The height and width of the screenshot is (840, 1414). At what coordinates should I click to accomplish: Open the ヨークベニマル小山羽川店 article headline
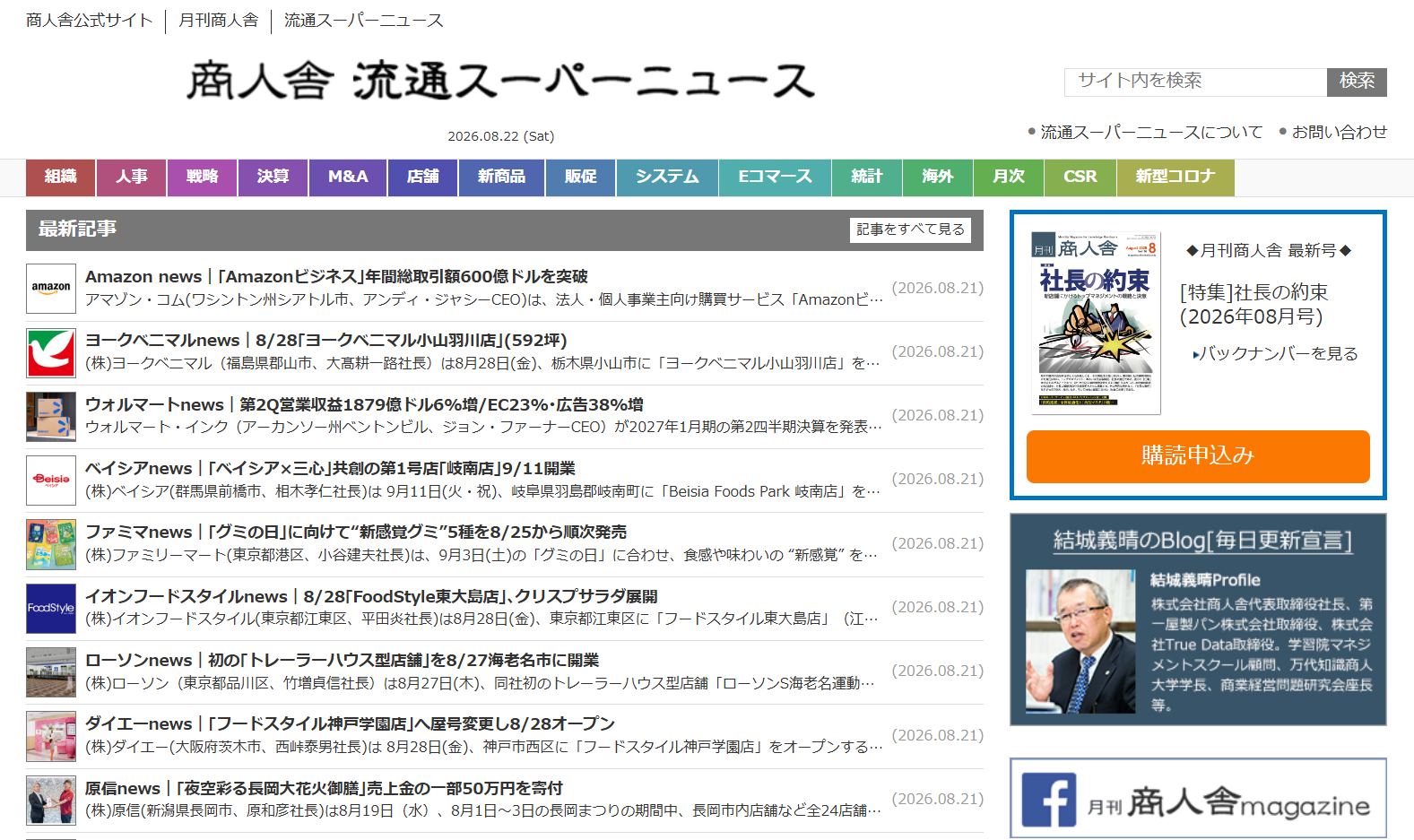(x=326, y=341)
